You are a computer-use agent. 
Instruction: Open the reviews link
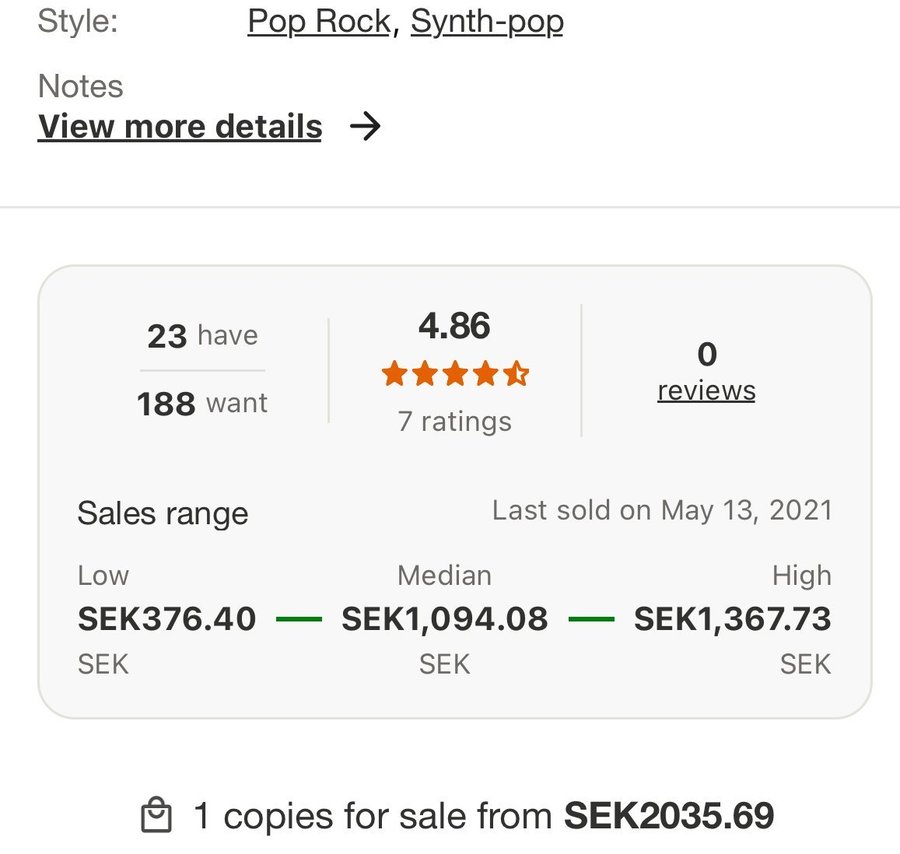click(x=706, y=390)
